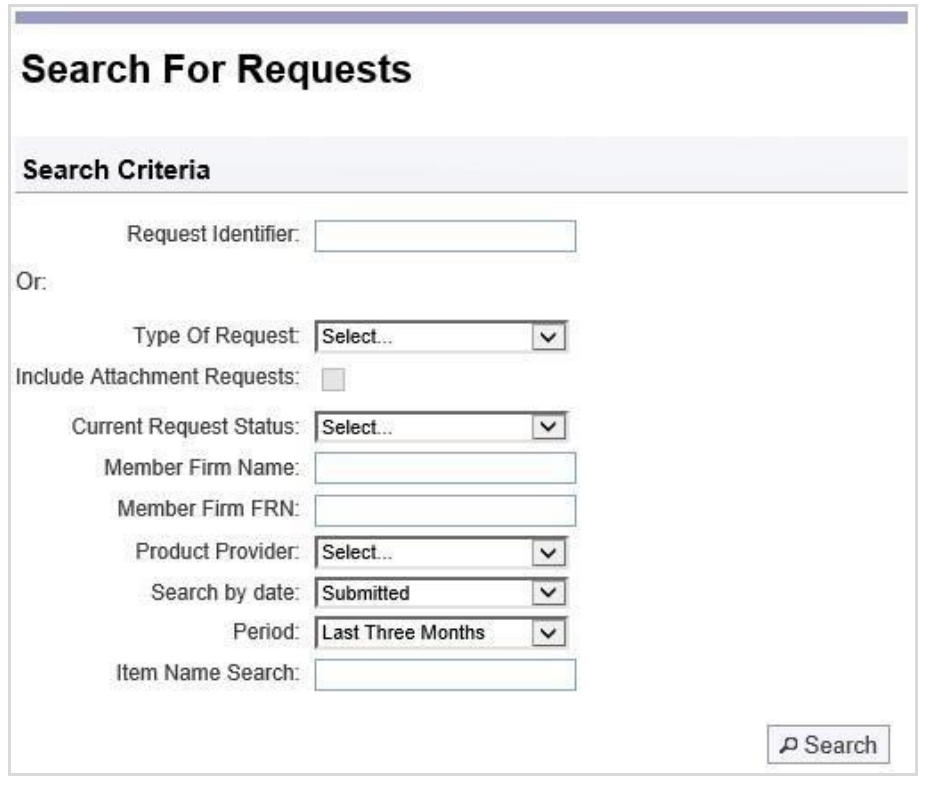Select the Member Firm FRN input box
939x791 pixels.
[x=446, y=510]
